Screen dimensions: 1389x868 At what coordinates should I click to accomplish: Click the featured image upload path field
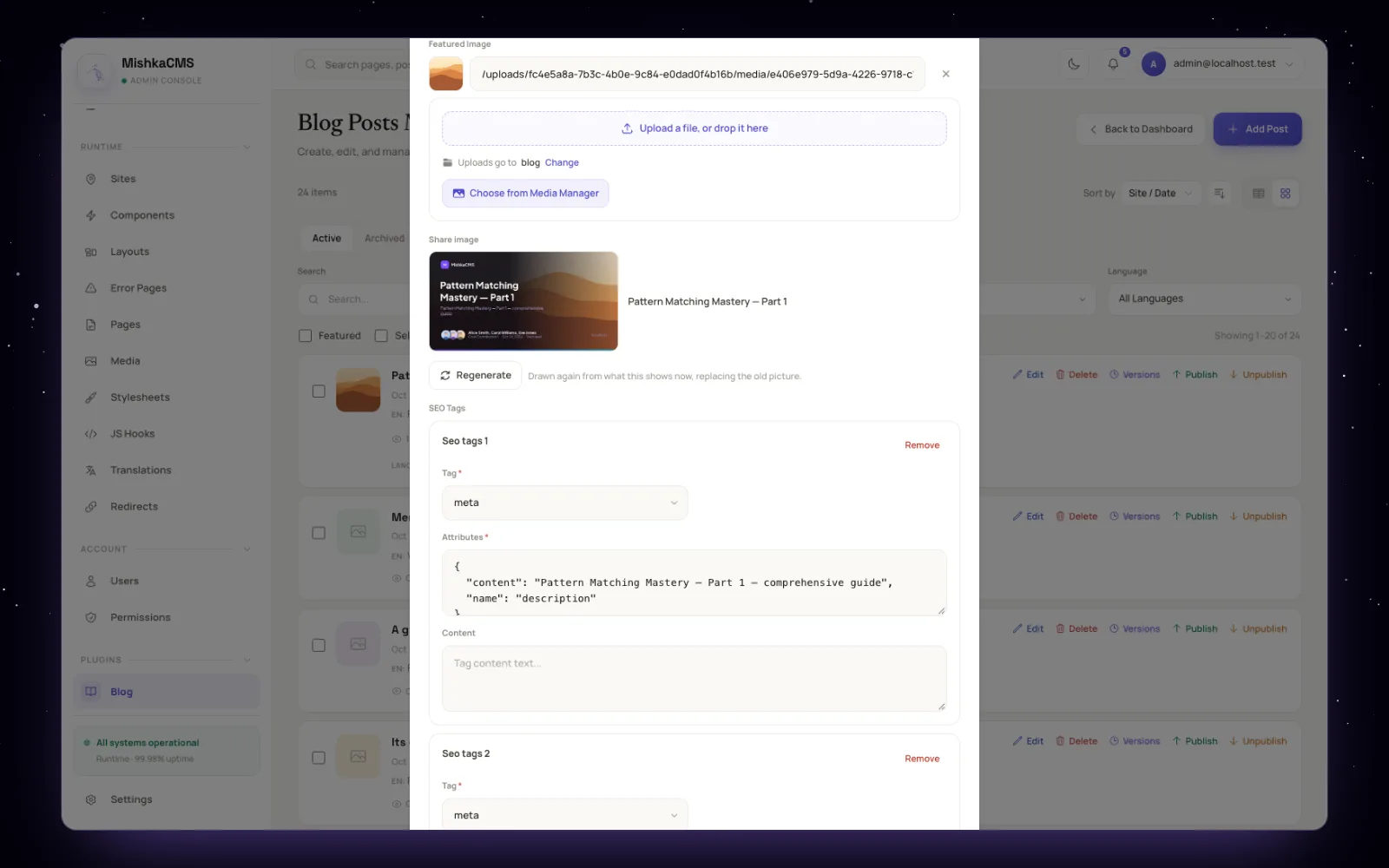coord(697,75)
